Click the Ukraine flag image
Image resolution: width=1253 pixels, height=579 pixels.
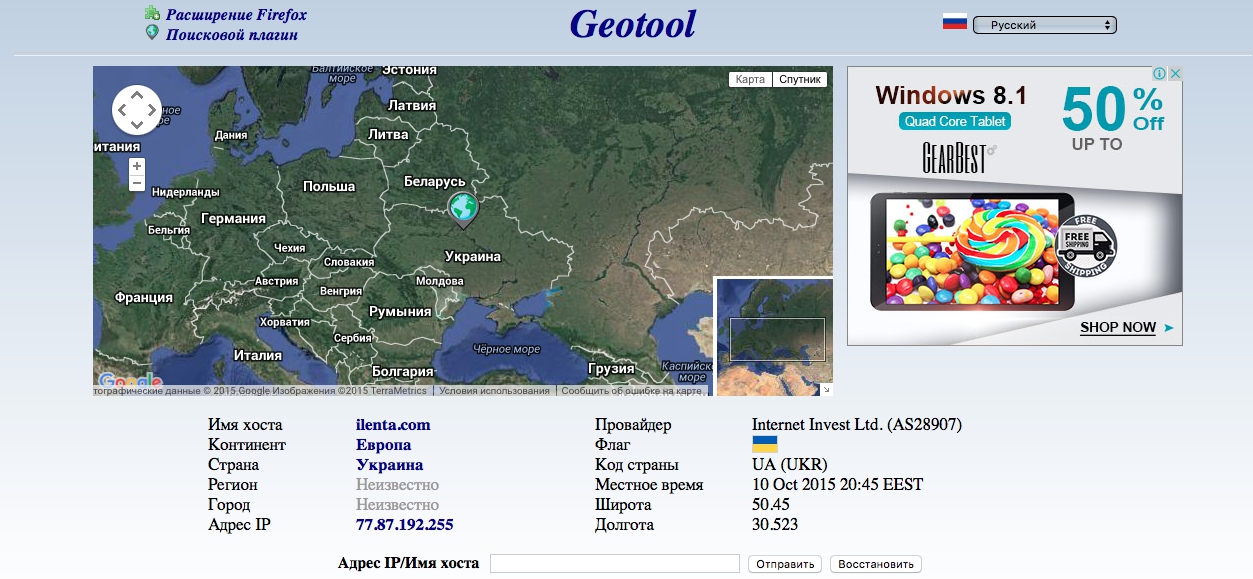tap(764, 445)
